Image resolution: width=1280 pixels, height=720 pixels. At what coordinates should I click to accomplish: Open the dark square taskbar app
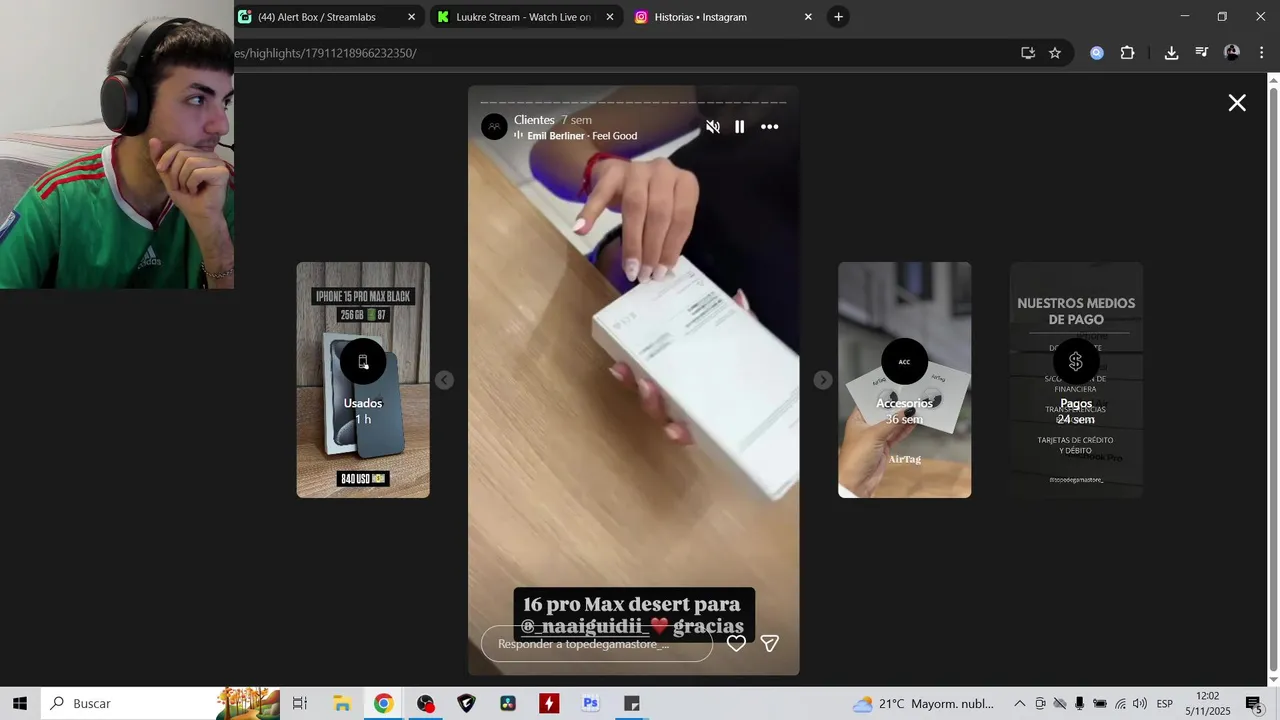coord(632,703)
